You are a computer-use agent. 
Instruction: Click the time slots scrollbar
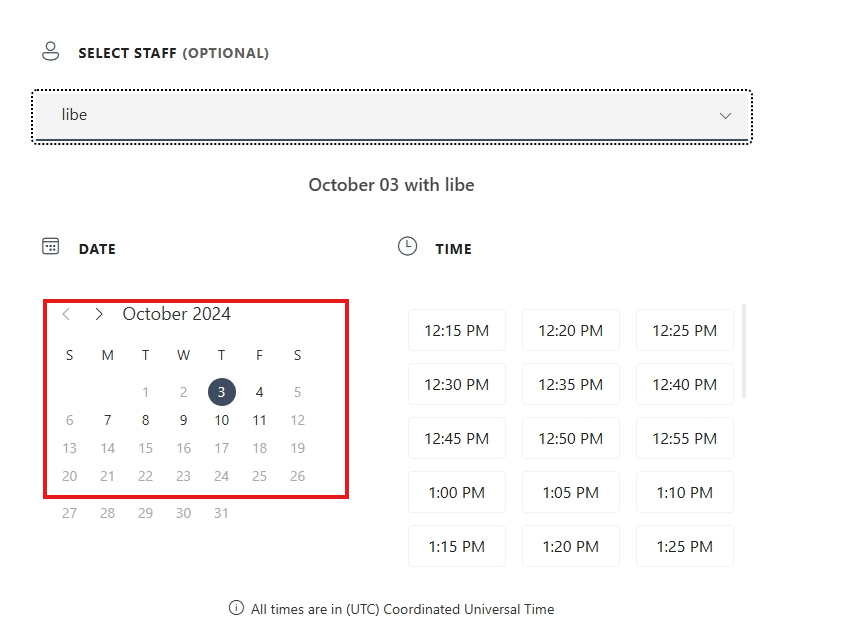point(744,351)
